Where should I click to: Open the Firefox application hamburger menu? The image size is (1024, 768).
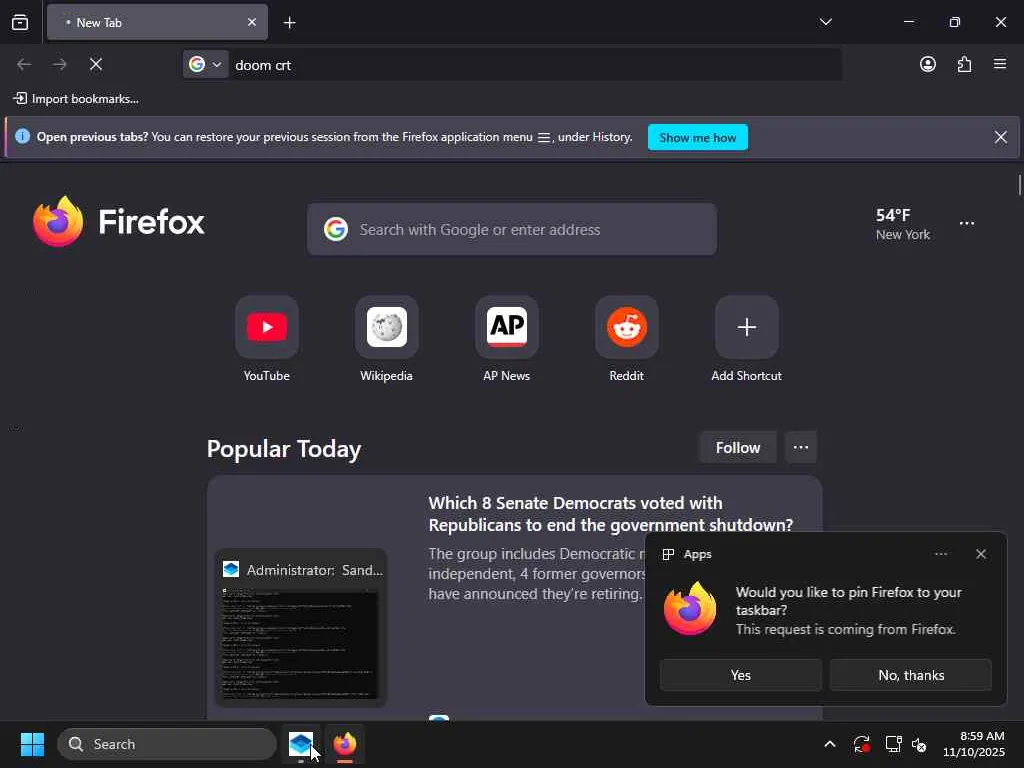[x=1000, y=64]
